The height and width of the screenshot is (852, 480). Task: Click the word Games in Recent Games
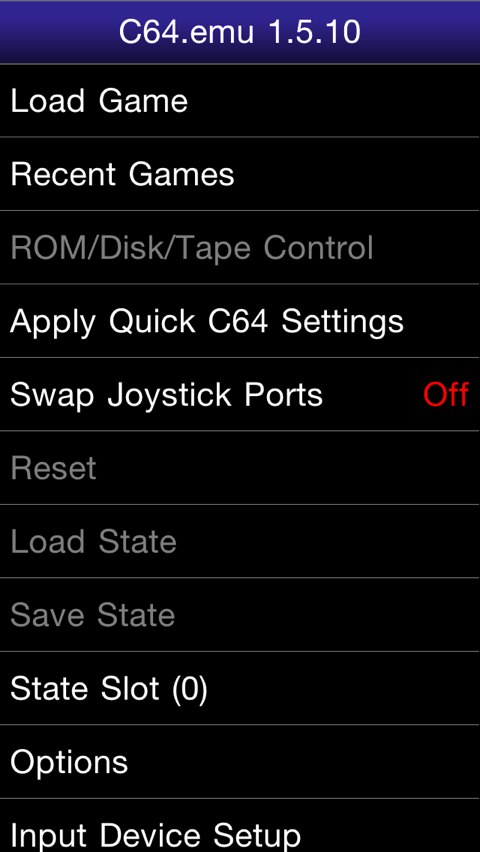(x=182, y=174)
